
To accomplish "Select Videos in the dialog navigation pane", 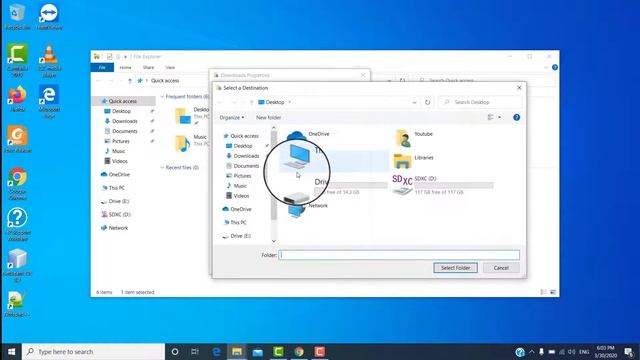I will coord(238,196).
